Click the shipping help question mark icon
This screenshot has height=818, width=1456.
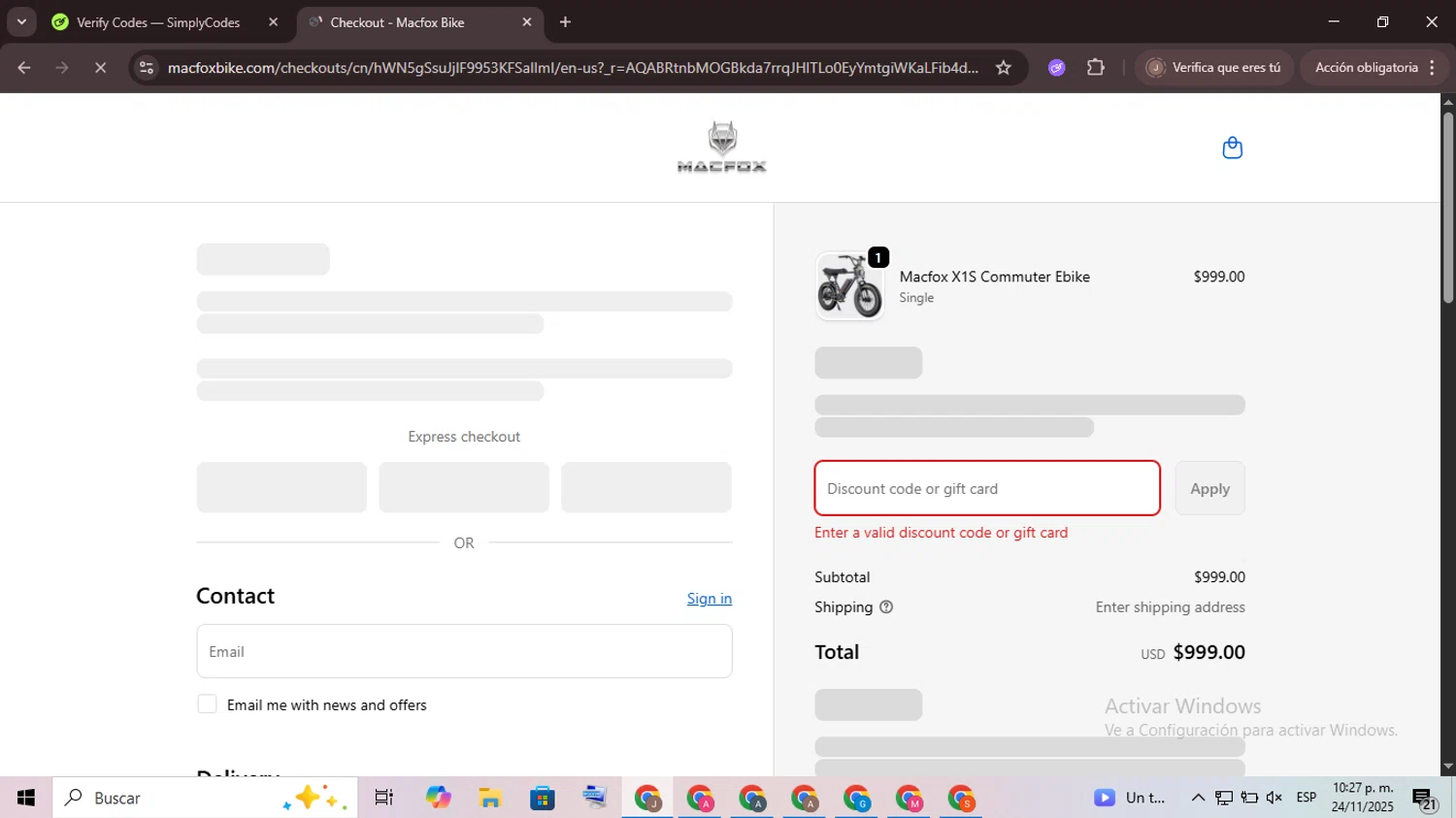click(886, 607)
